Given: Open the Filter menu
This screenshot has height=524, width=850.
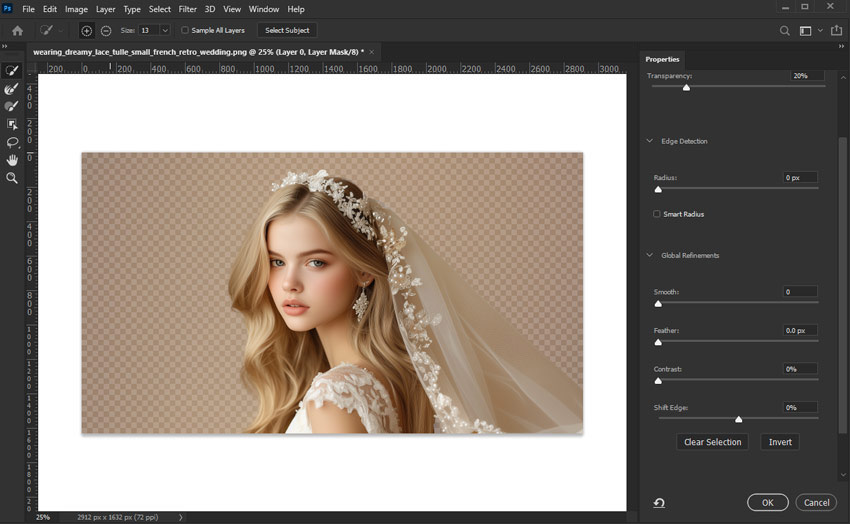Looking at the screenshot, I should 188,9.
